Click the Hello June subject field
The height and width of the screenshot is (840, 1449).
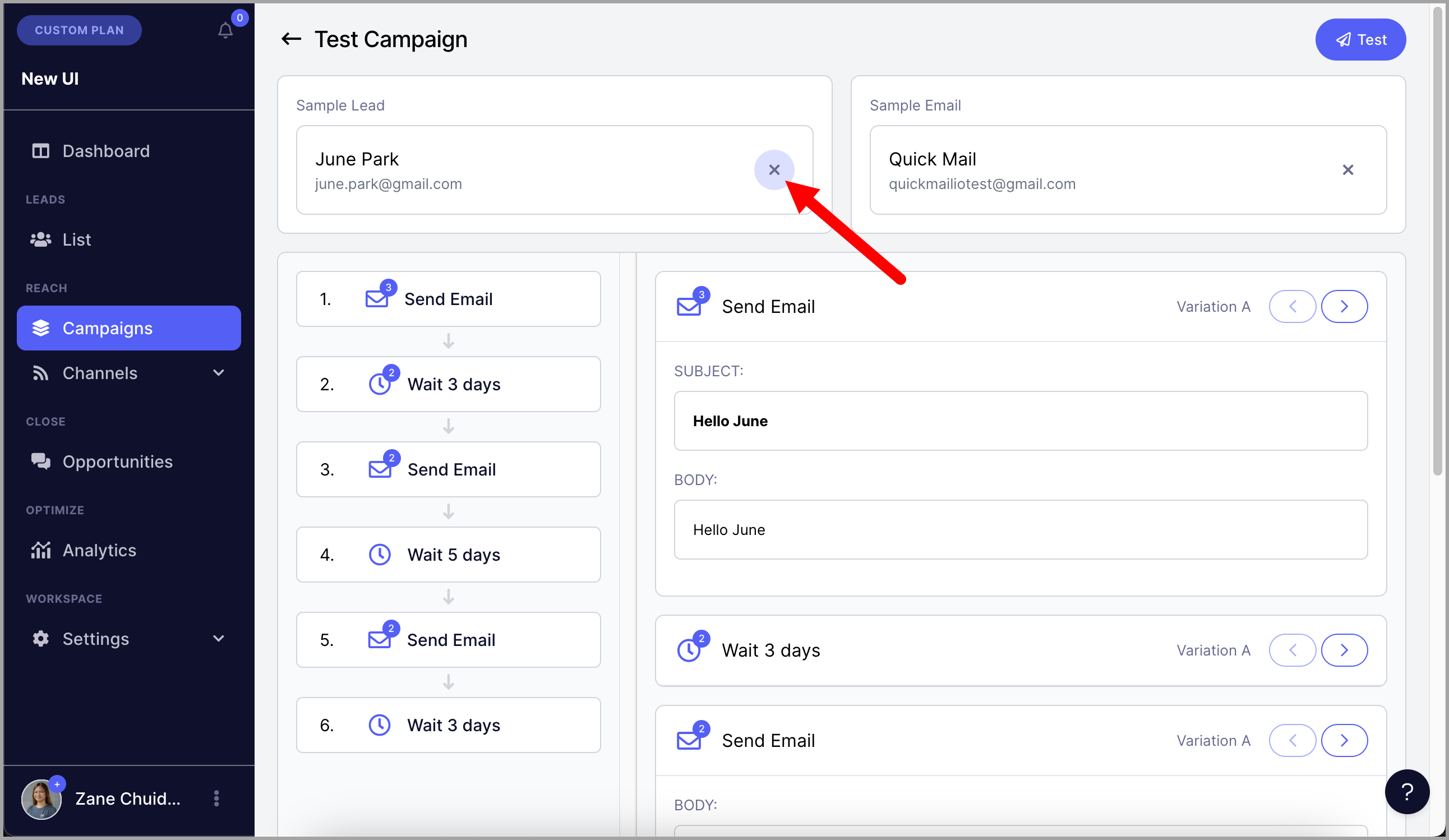1020,421
